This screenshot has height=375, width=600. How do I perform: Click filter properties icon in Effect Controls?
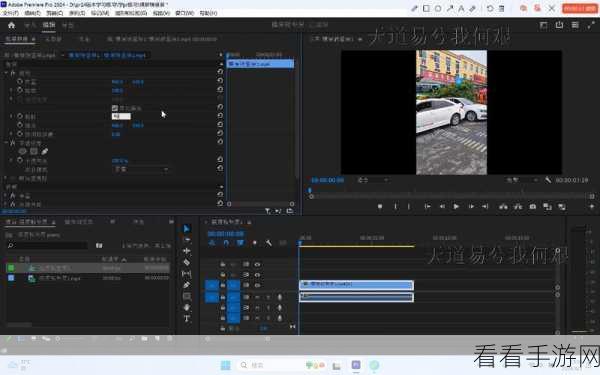[267, 211]
